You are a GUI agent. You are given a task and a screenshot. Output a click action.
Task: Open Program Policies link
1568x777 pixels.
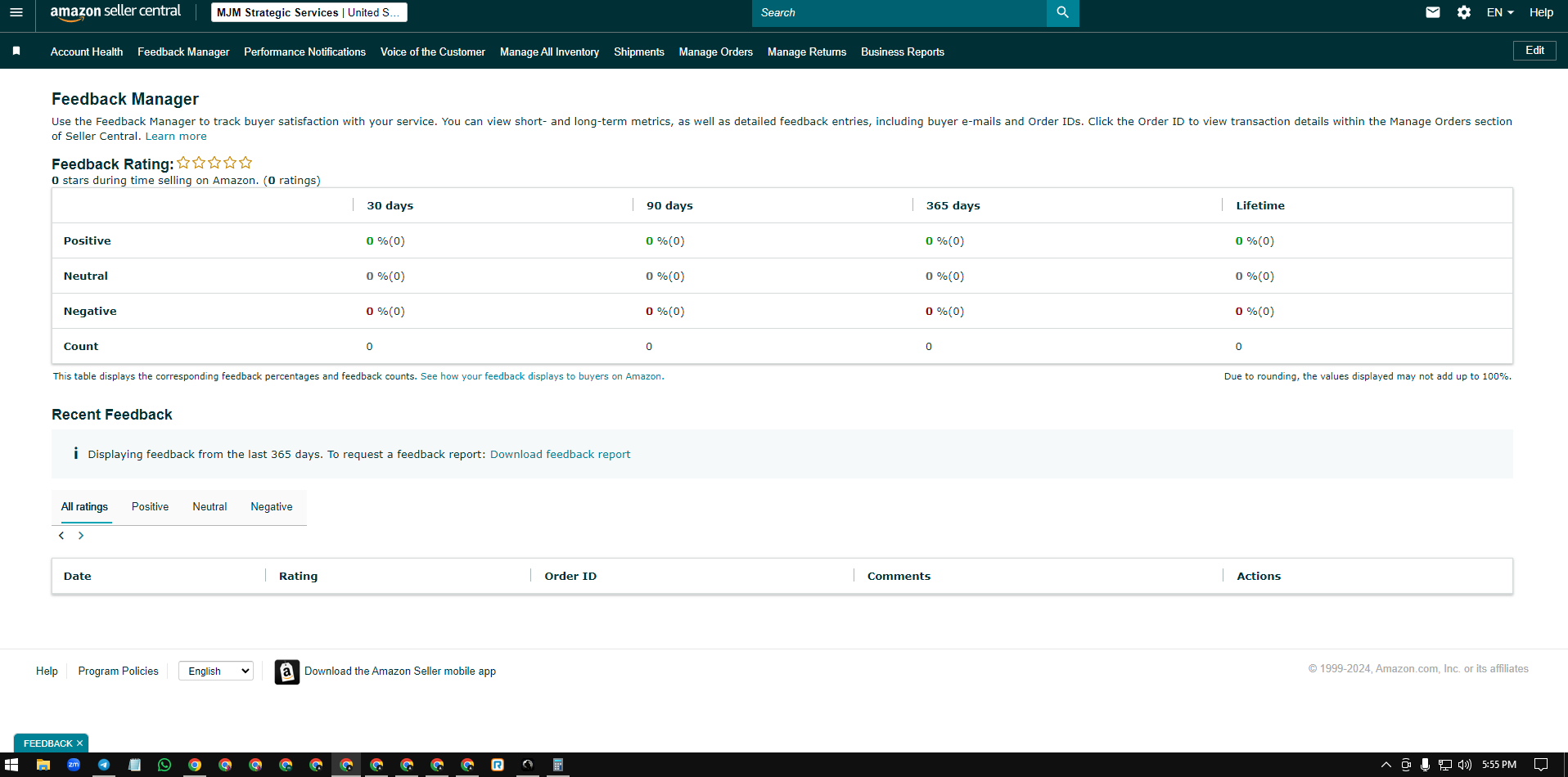[x=119, y=671]
